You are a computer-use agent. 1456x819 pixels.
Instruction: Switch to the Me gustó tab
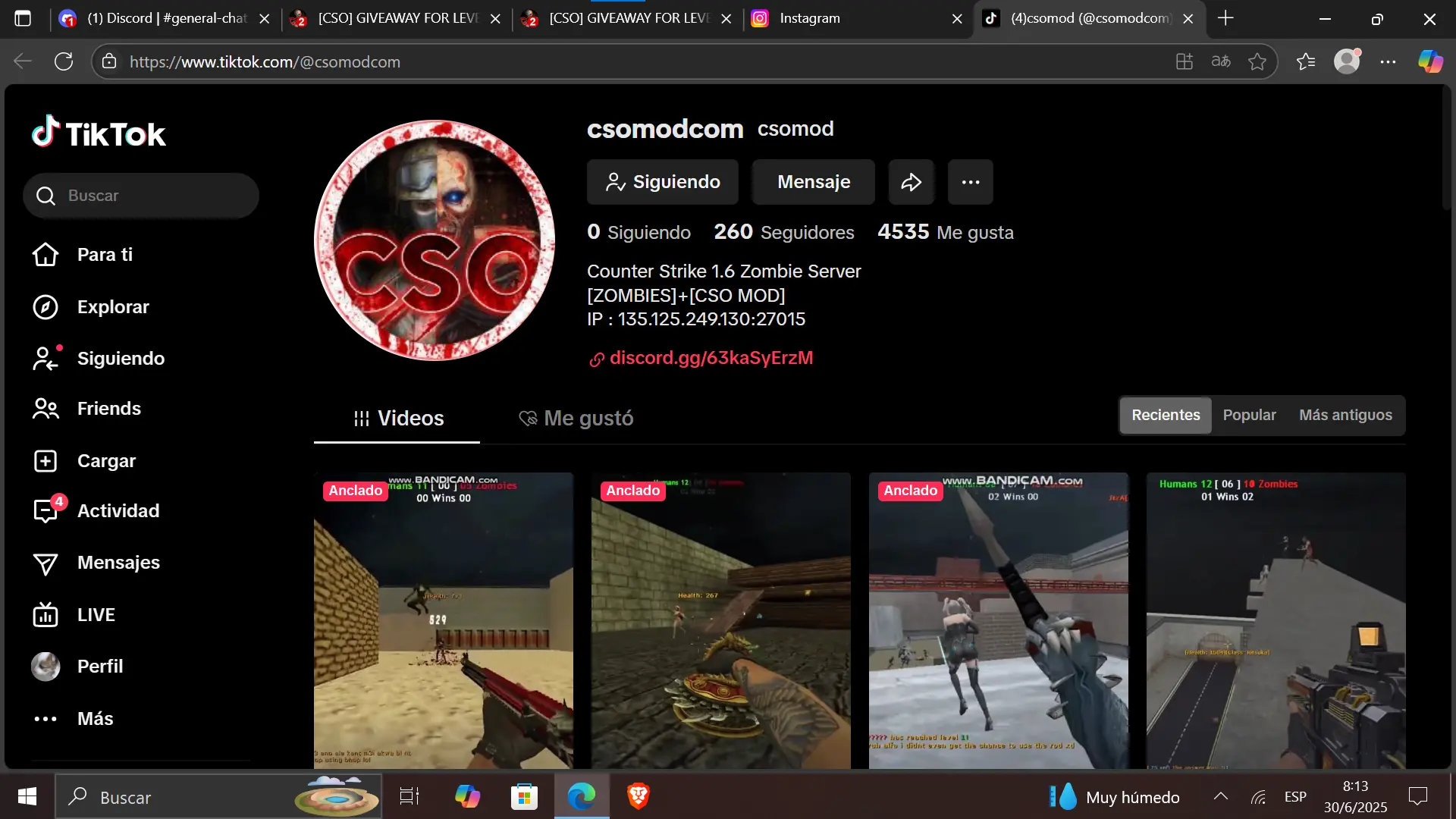click(576, 419)
